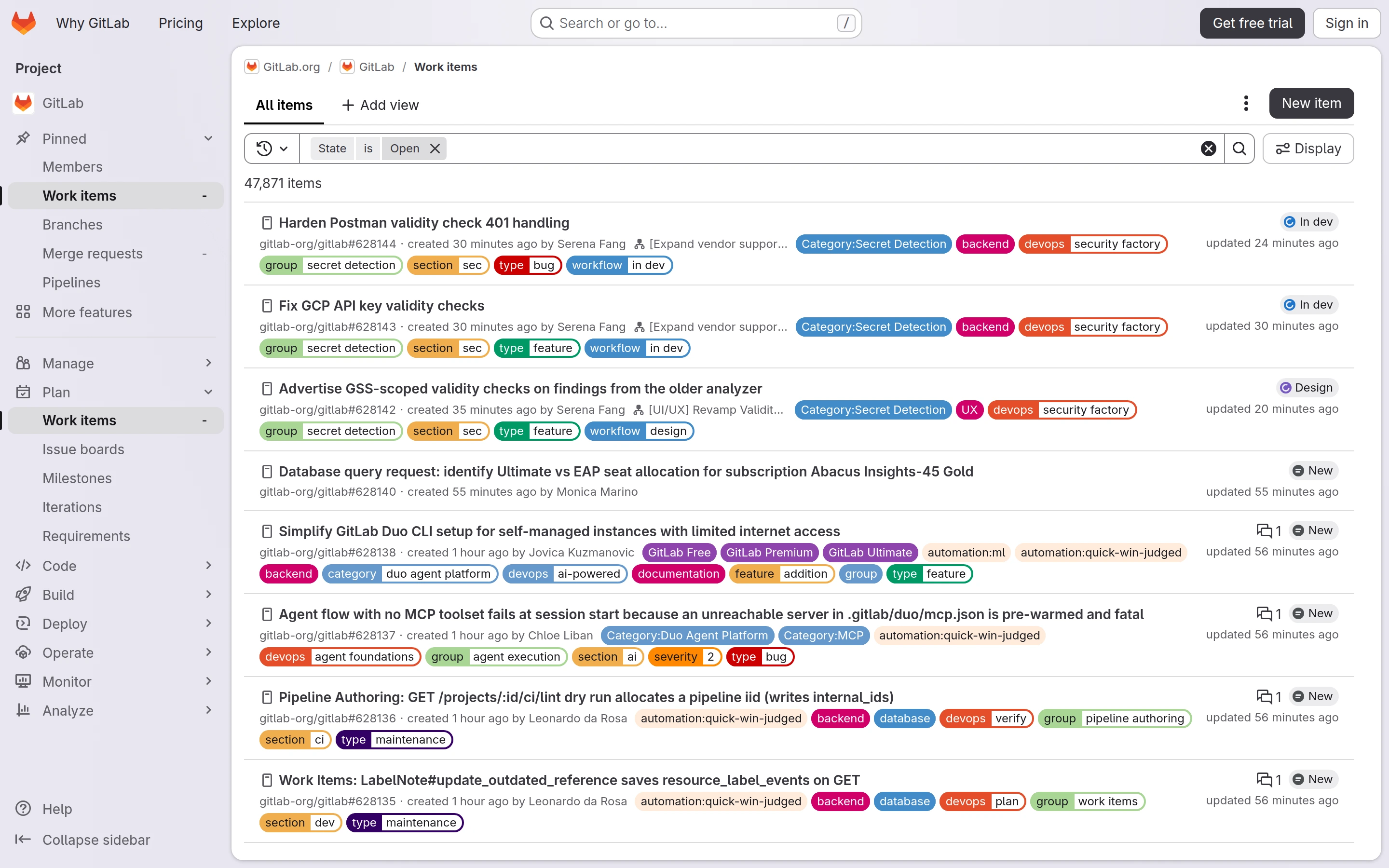
Task: Click the Code brackets icon
Action: pyautogui.click(x=23, y=566)
